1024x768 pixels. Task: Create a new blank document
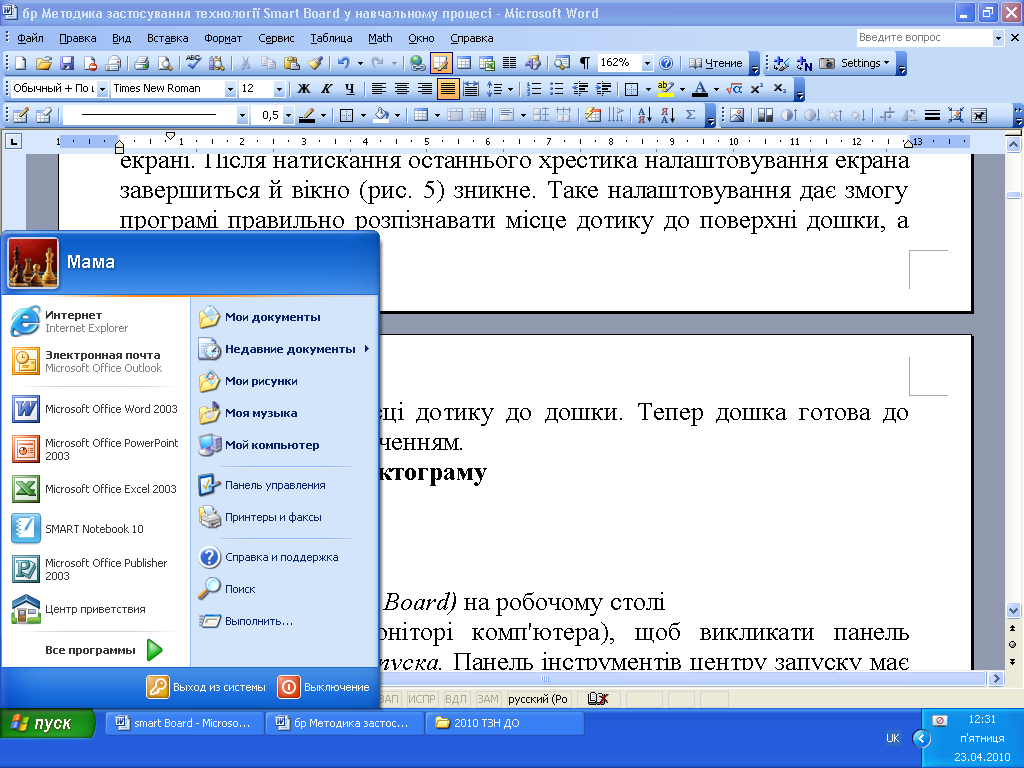pyautogui.click(x=21, y=63)
